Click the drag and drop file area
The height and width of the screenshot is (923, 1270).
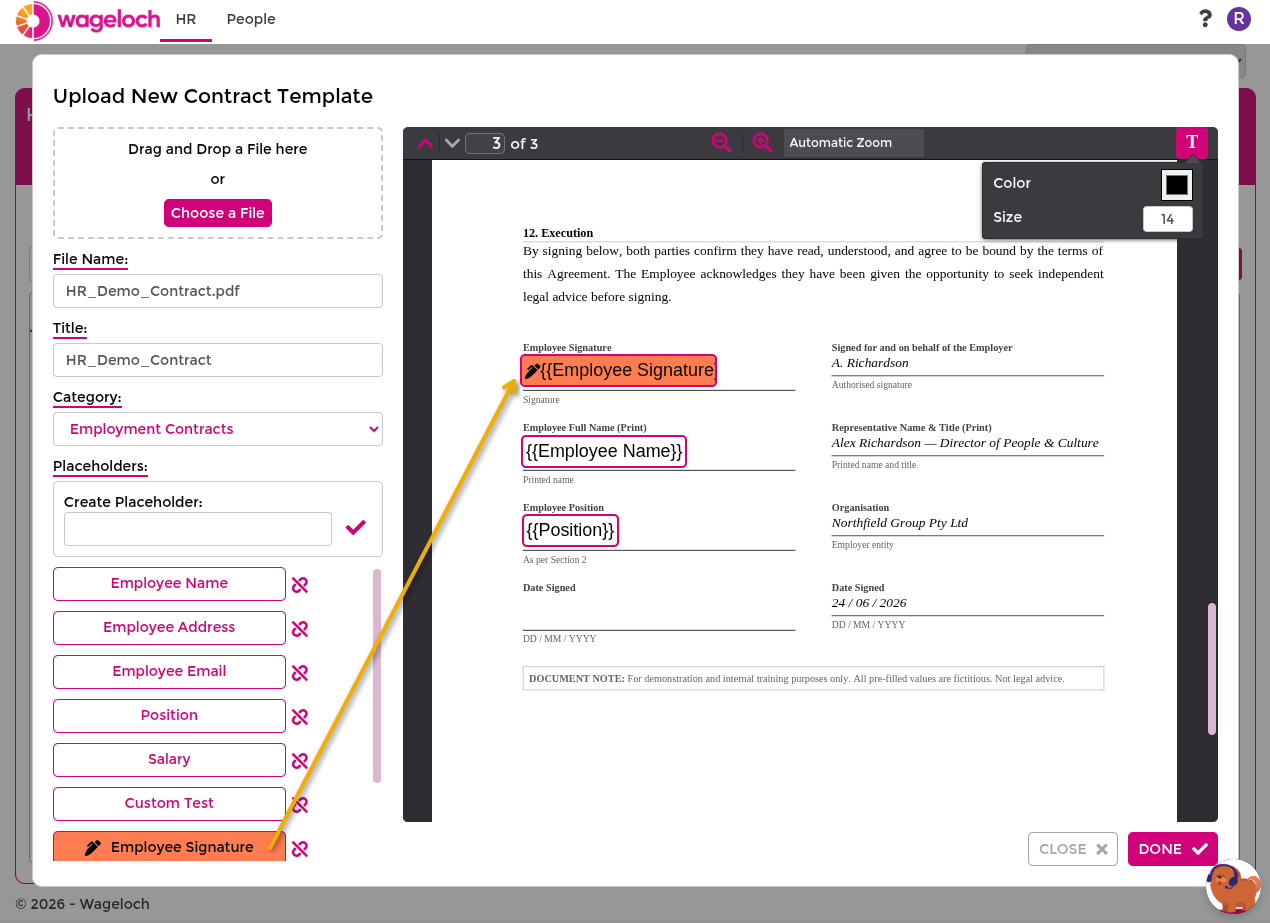click(x=218, y=183)
